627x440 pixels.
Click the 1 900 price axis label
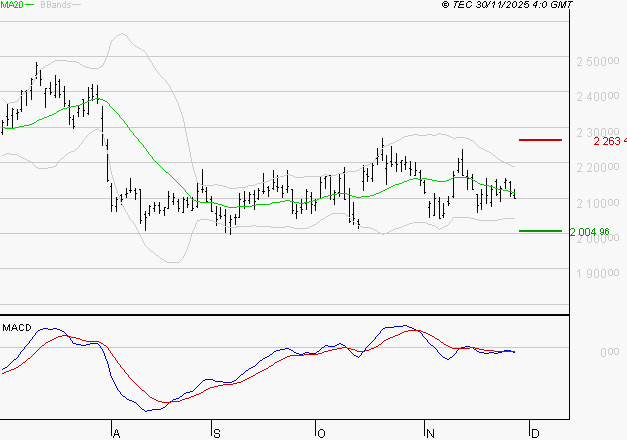coord(598,273)
